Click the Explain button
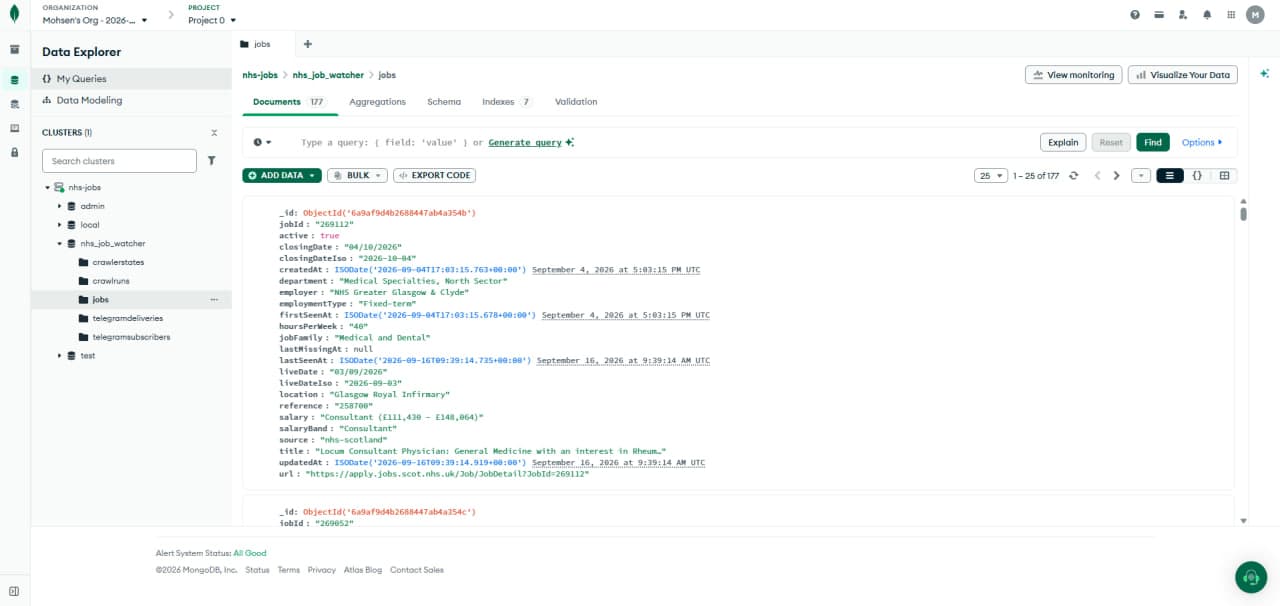 point(1063,143)
